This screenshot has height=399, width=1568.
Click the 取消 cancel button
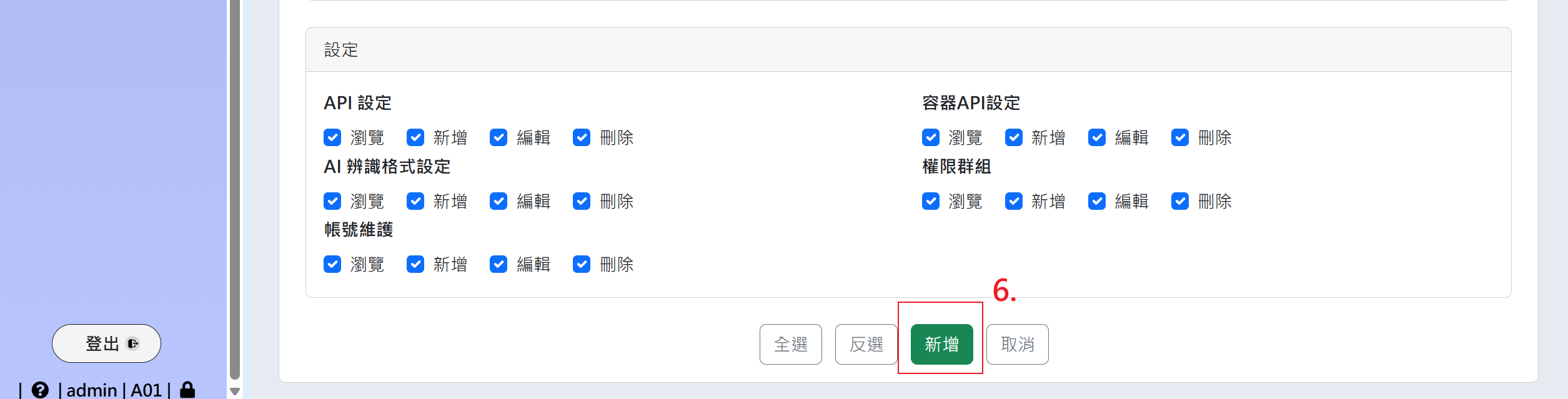pyautogui.click(x=1017, y=344)
